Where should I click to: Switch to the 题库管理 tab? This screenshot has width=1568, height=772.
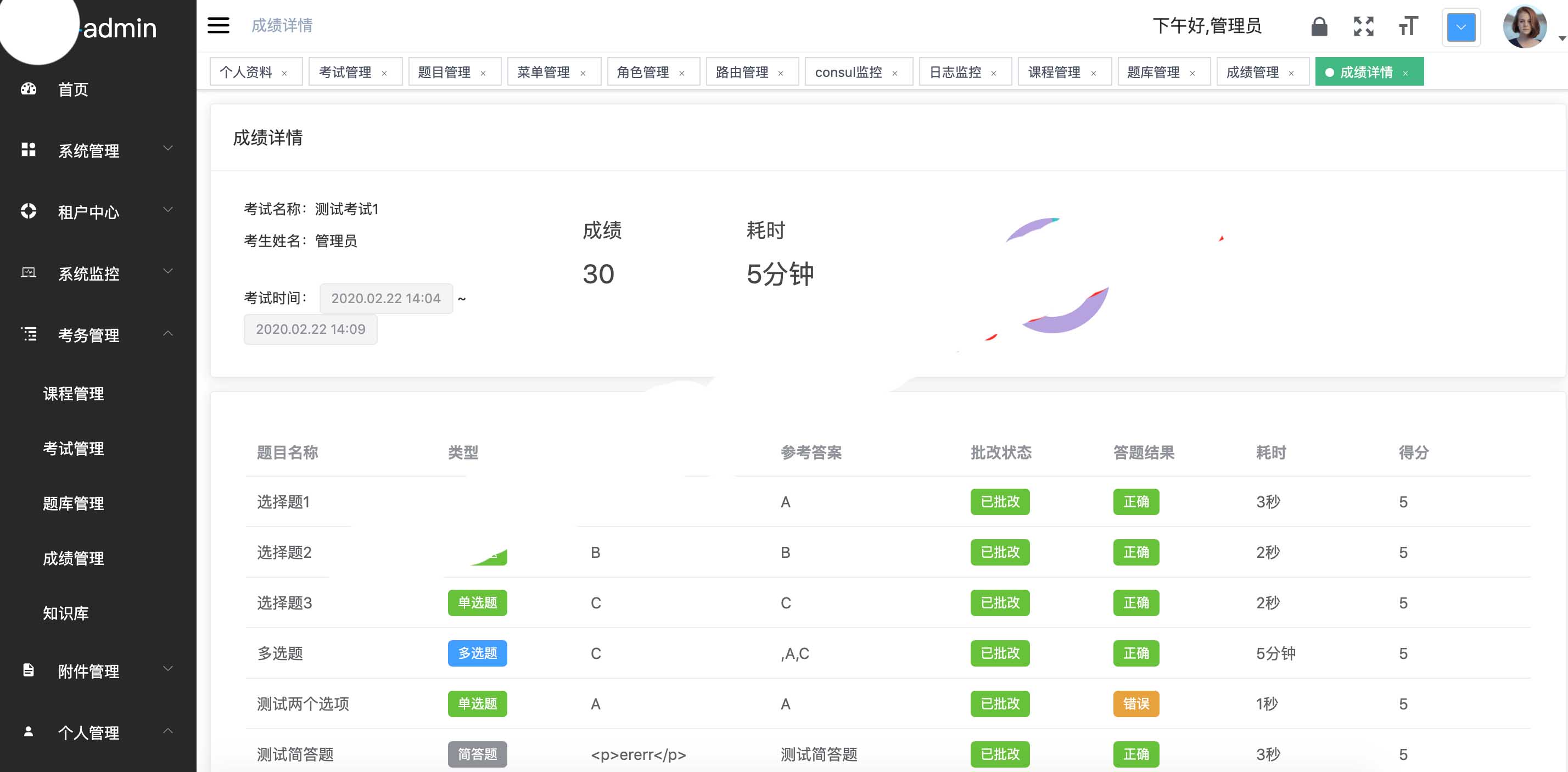(1153, 72)
